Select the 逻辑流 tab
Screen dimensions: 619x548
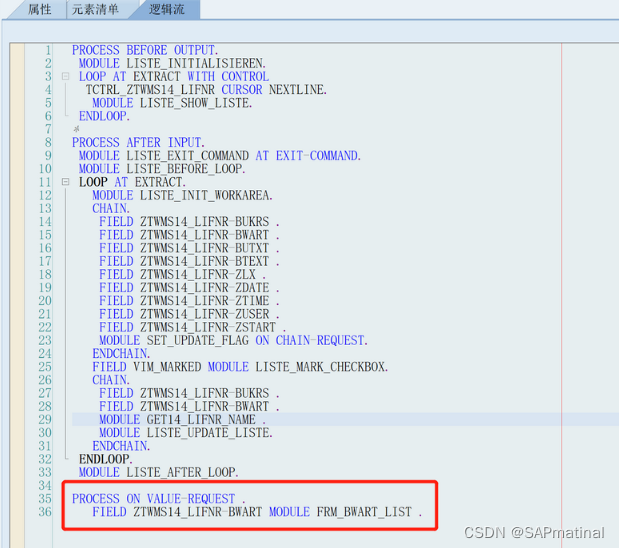point(166,9)
